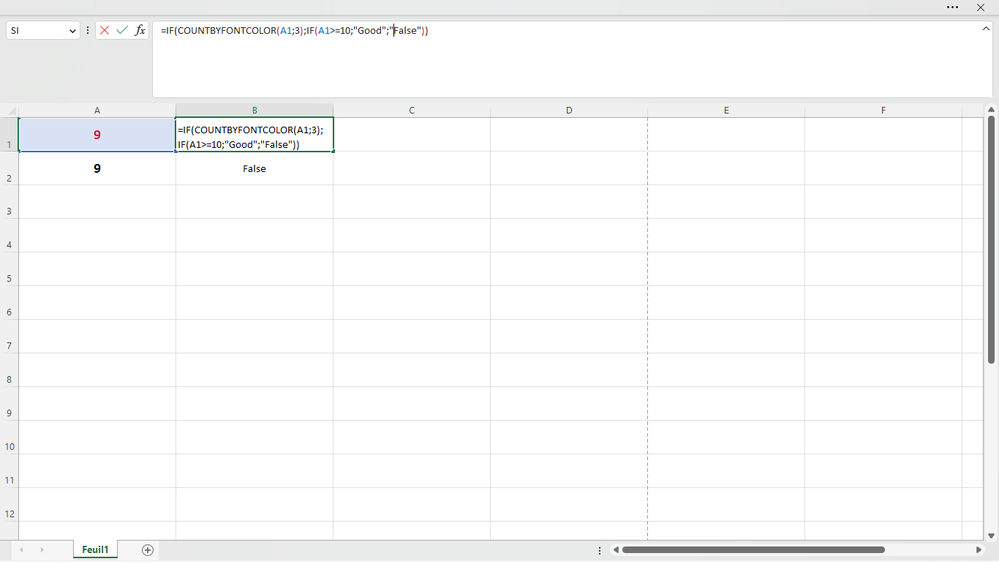The image size is (999, 581).
Task: Click horizontal scrollbar right arrow
Action: pyautogui.click(x=979, y=550)
